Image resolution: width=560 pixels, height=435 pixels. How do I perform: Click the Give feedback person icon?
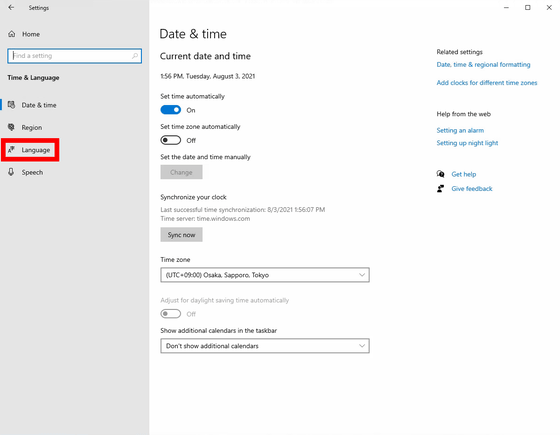pyautogui.click(x=440, y=188)
